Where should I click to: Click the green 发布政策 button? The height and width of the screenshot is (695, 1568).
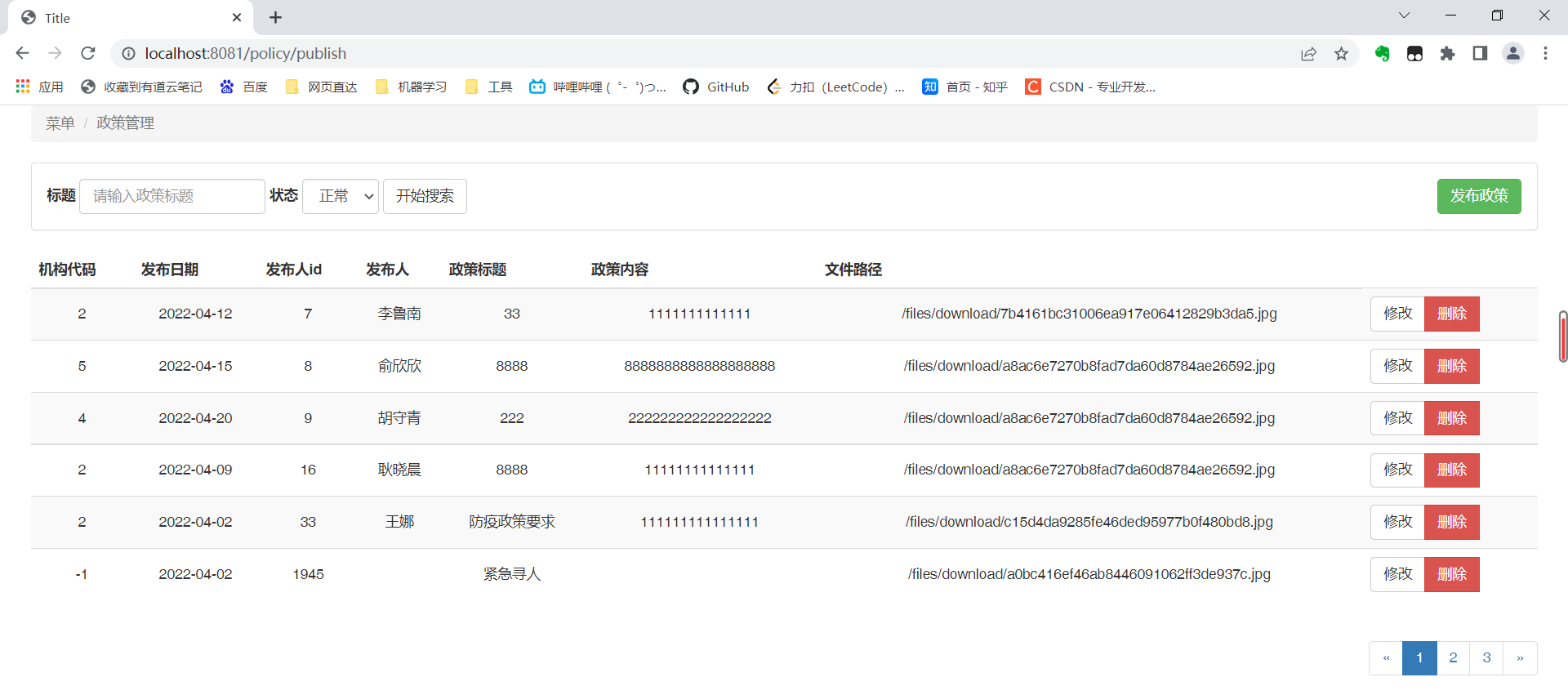coord(1479,196)
